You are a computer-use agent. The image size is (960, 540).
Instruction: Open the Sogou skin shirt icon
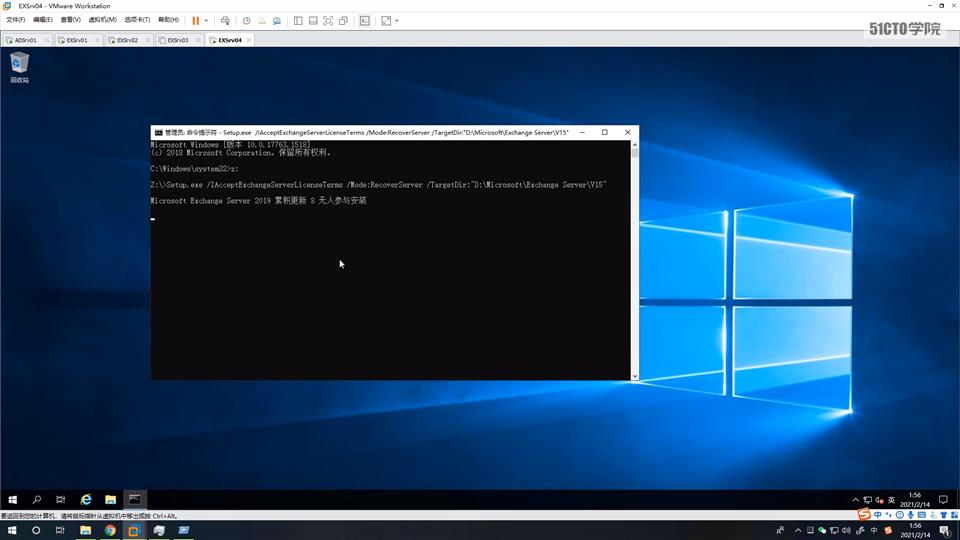coord(943,515)
